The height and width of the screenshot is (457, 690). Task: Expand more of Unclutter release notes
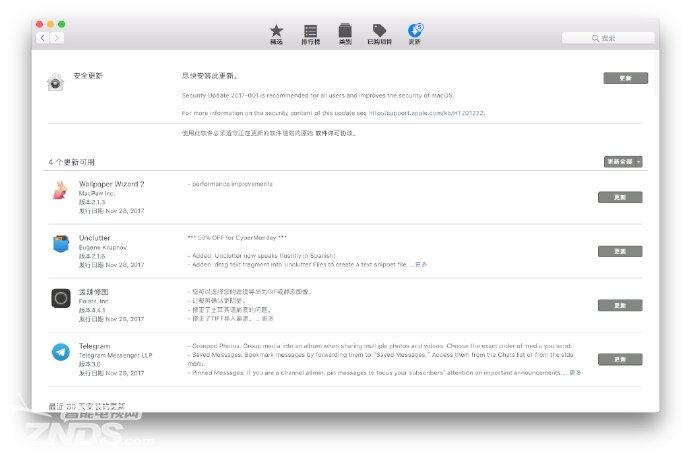click(421, 264)
